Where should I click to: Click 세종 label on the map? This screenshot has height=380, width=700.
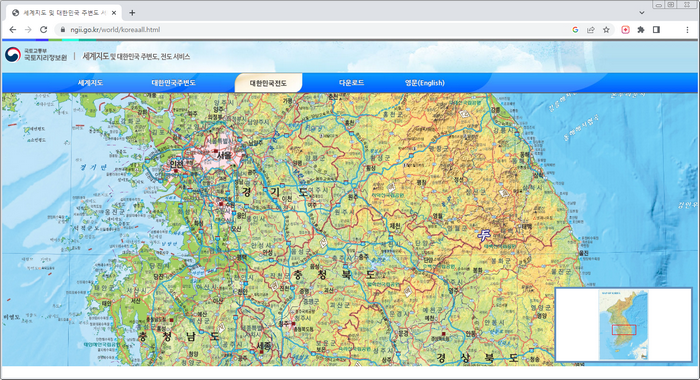(x=263, y=346)
